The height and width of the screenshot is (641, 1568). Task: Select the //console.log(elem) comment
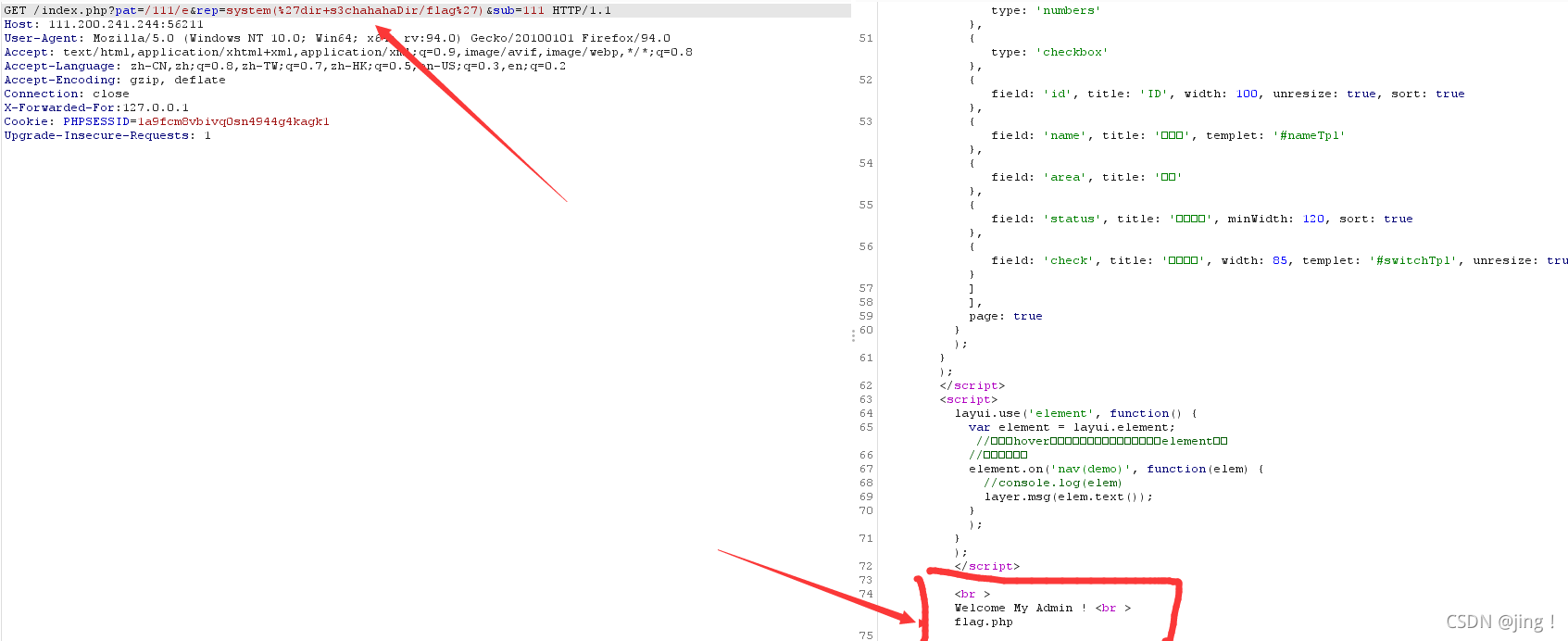click(1053, 483)
